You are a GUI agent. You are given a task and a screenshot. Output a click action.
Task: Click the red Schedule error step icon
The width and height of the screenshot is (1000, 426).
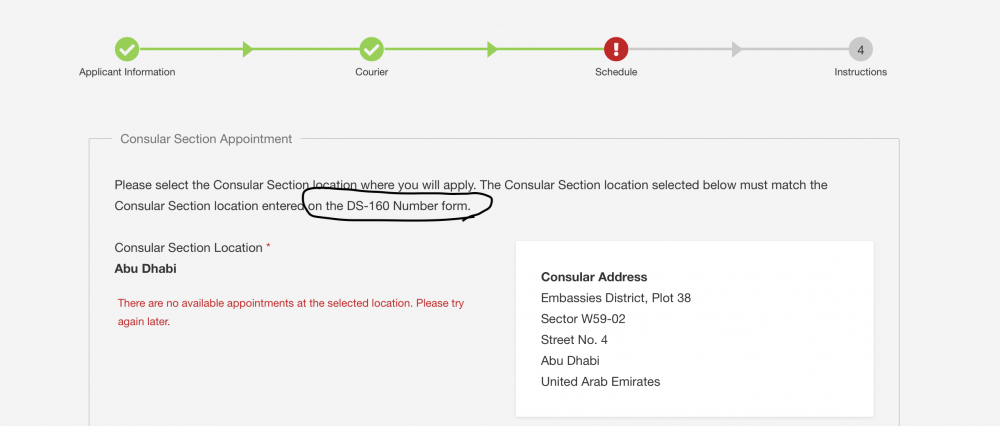(x=616, y=49)
